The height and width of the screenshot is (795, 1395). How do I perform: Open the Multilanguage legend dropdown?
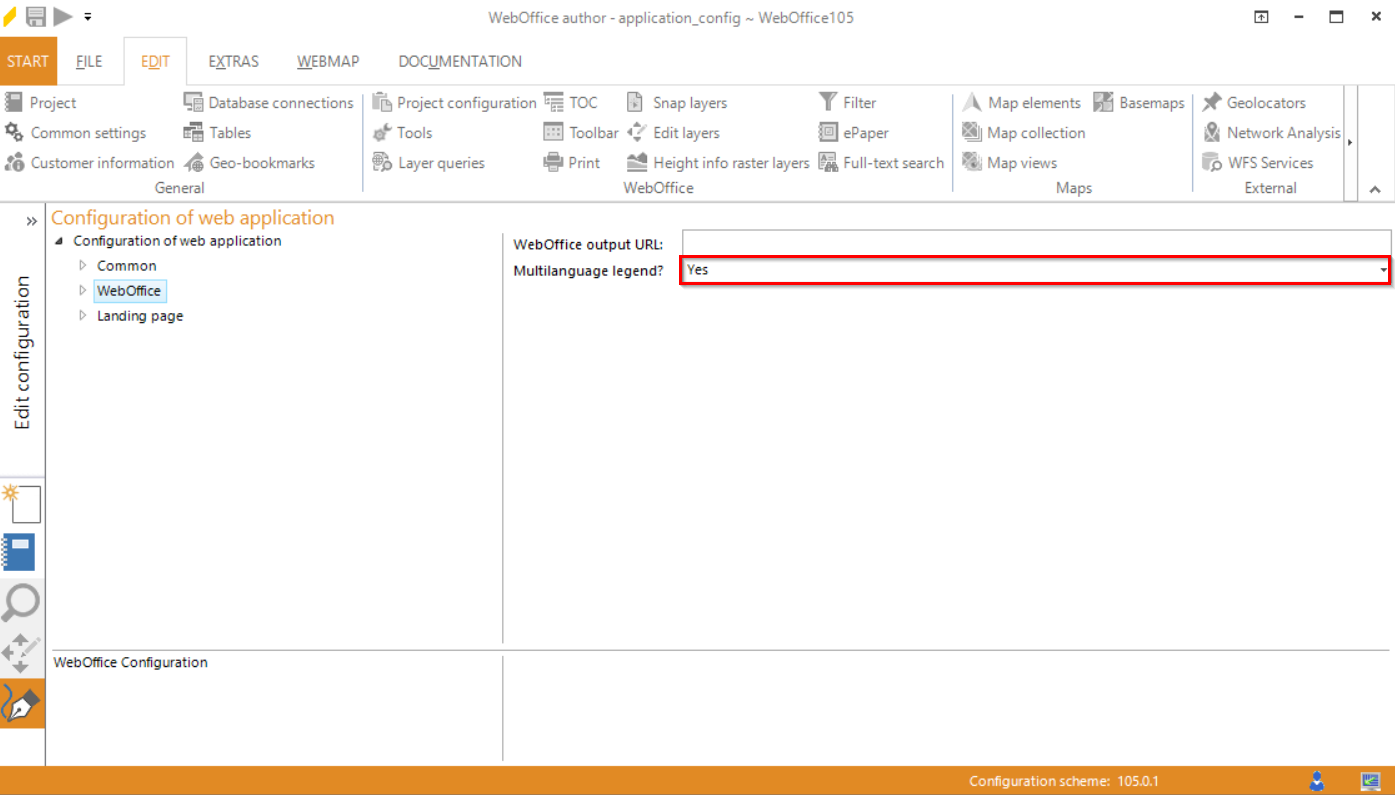click(1382, 269)
